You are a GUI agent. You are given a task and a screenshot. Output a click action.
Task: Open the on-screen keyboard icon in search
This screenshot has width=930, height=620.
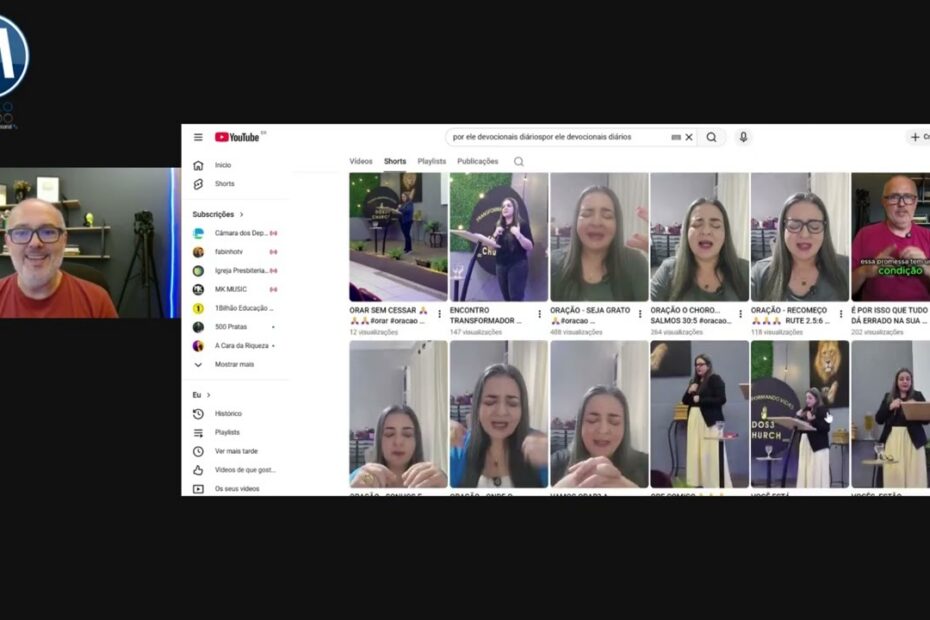point(676,137)
